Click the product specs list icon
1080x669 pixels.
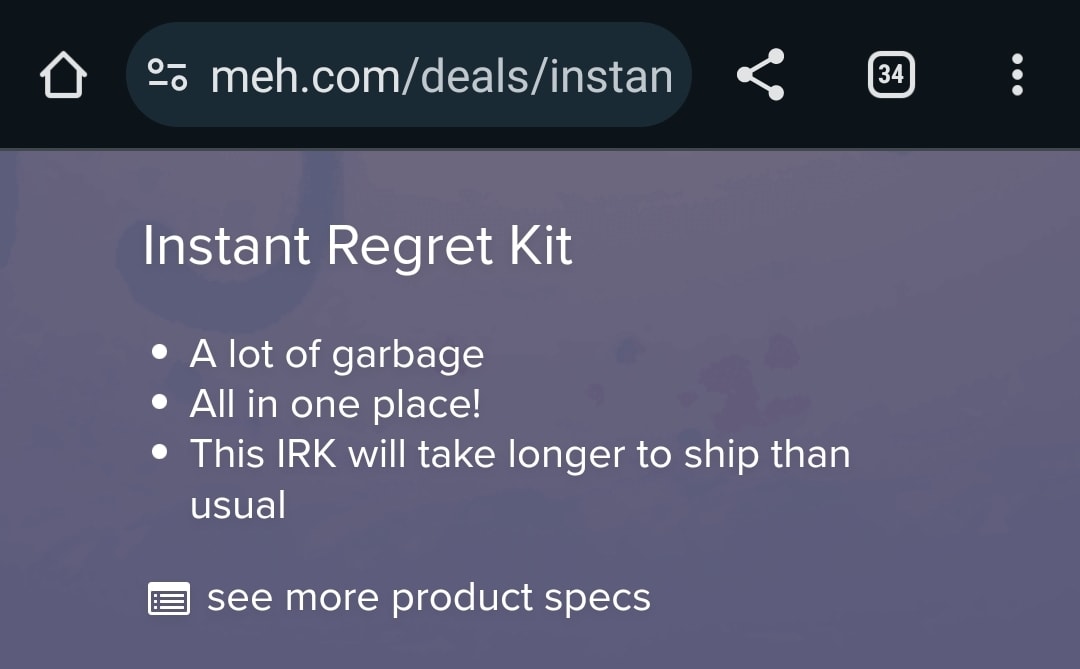click(168, 600)
